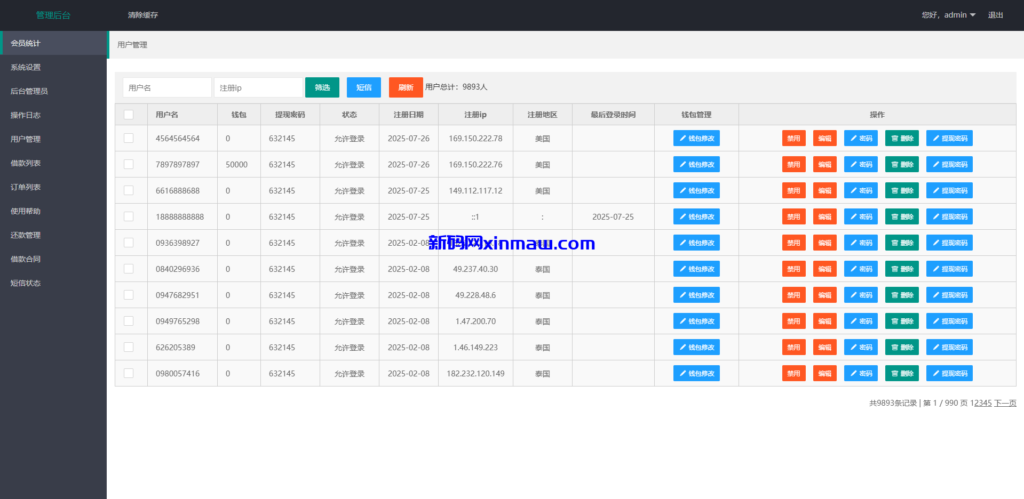Click 密码 pencil button for user 6616888688
This screenshot has width=1024, height=499.
(x=860, y=190)
